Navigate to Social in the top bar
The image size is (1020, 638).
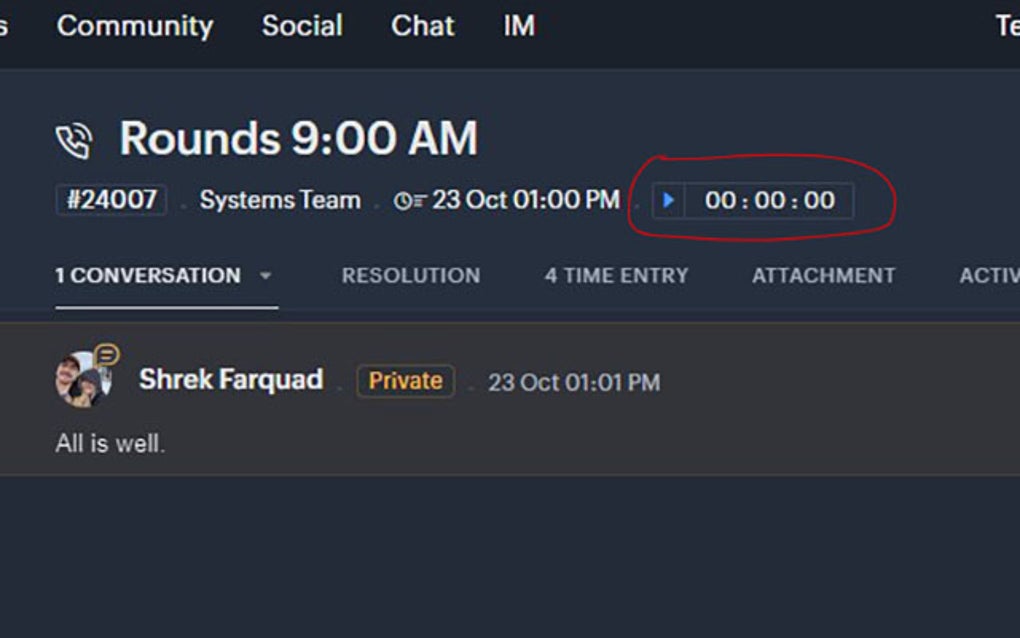[302, 26]
